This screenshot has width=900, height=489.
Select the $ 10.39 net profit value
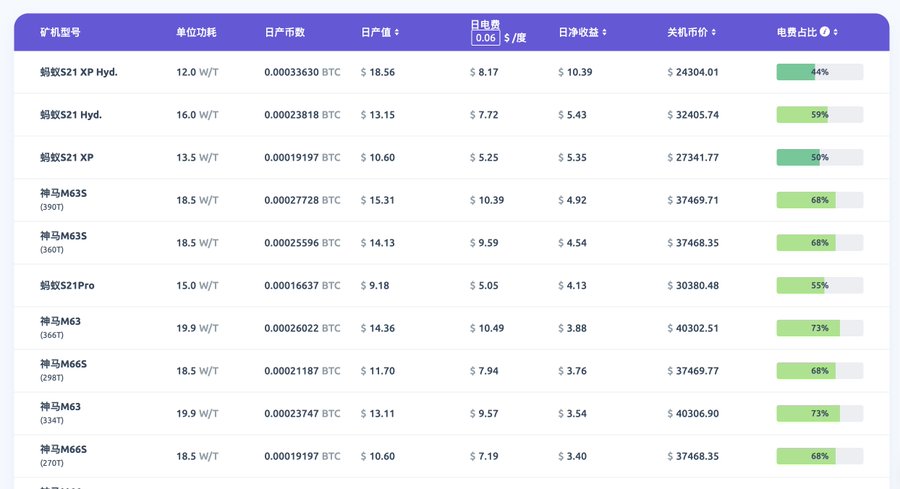pos(575,72)
